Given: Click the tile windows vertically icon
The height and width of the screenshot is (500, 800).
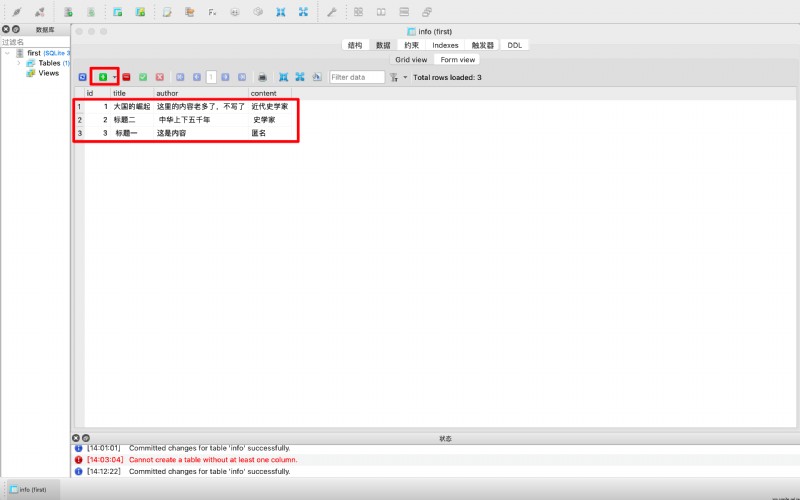Looking at the screenshot, I should coord(404,12).
